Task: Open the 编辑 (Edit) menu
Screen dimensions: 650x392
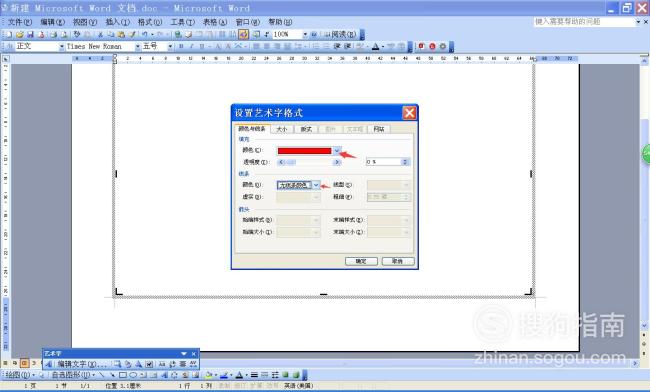Action: 52,22
